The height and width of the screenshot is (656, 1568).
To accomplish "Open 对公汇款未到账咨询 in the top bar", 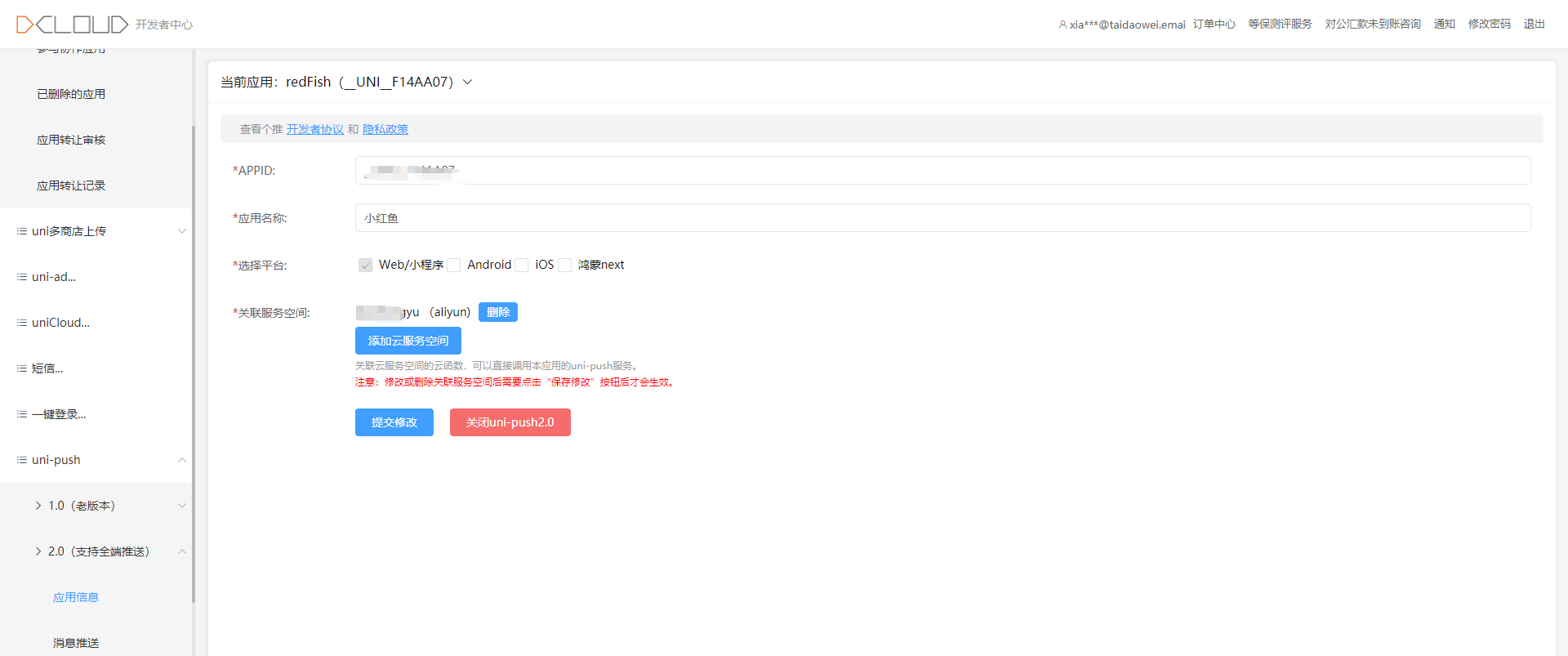I will [1373, 25].
